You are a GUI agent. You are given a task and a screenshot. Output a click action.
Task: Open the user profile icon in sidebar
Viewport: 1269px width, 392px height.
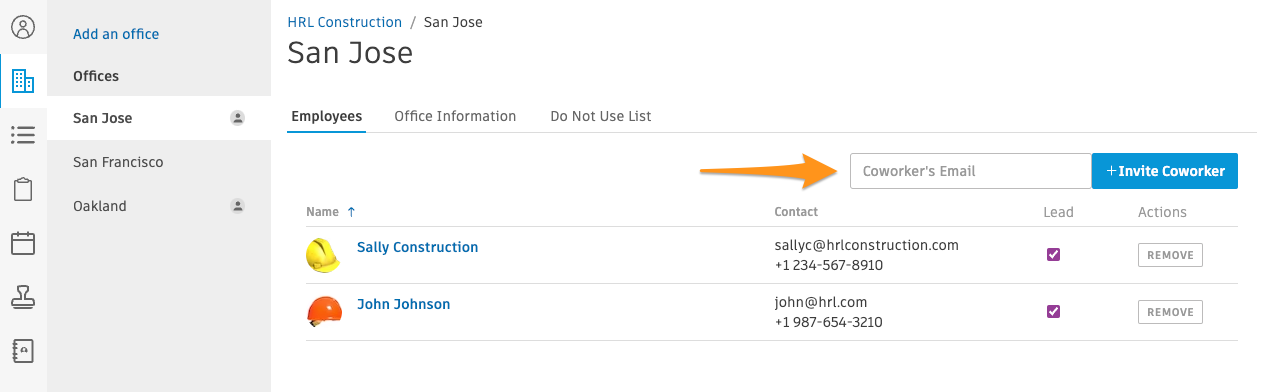click(22, 27)
